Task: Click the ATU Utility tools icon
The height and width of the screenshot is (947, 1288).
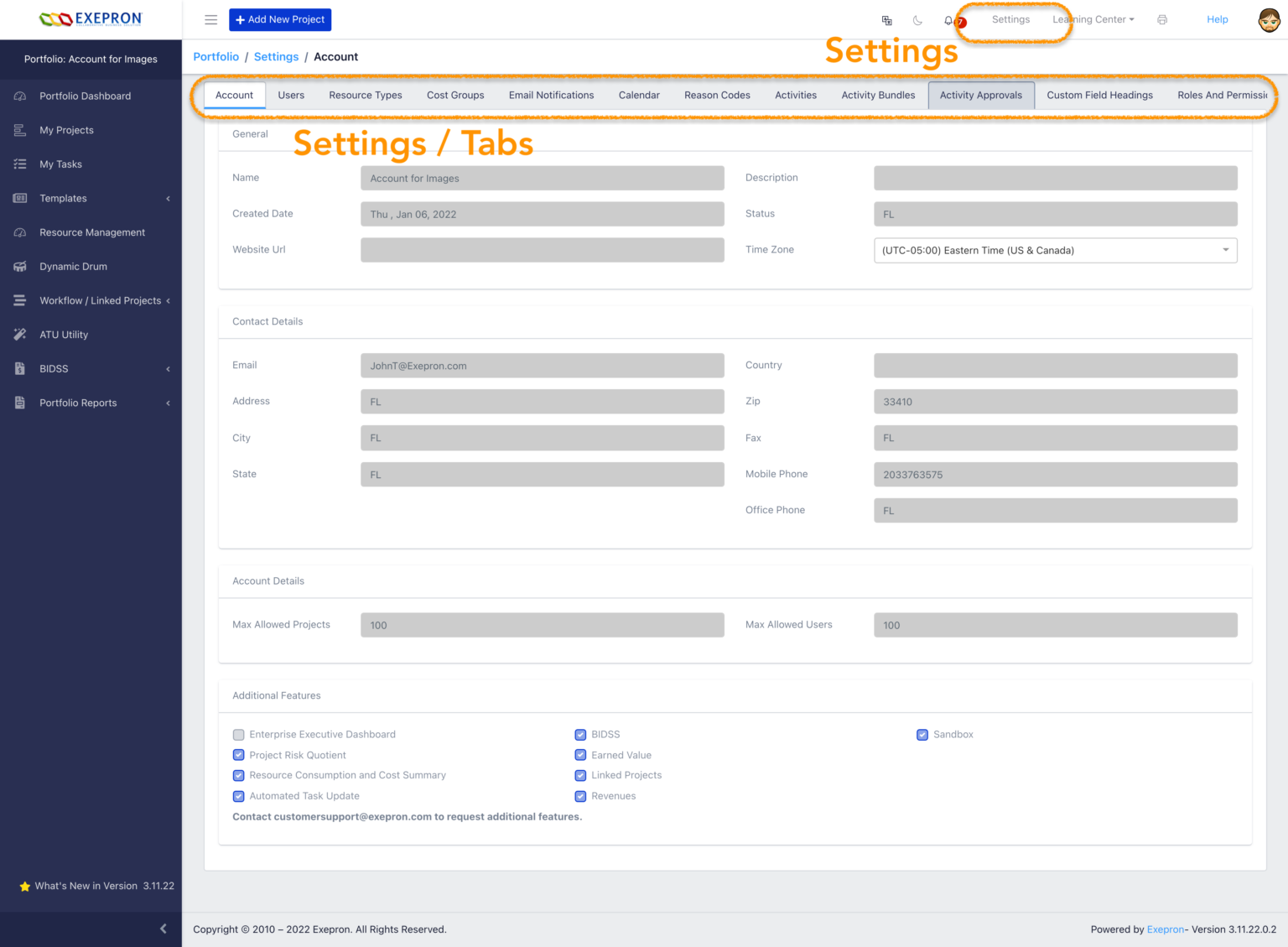Action: (20, 335)
